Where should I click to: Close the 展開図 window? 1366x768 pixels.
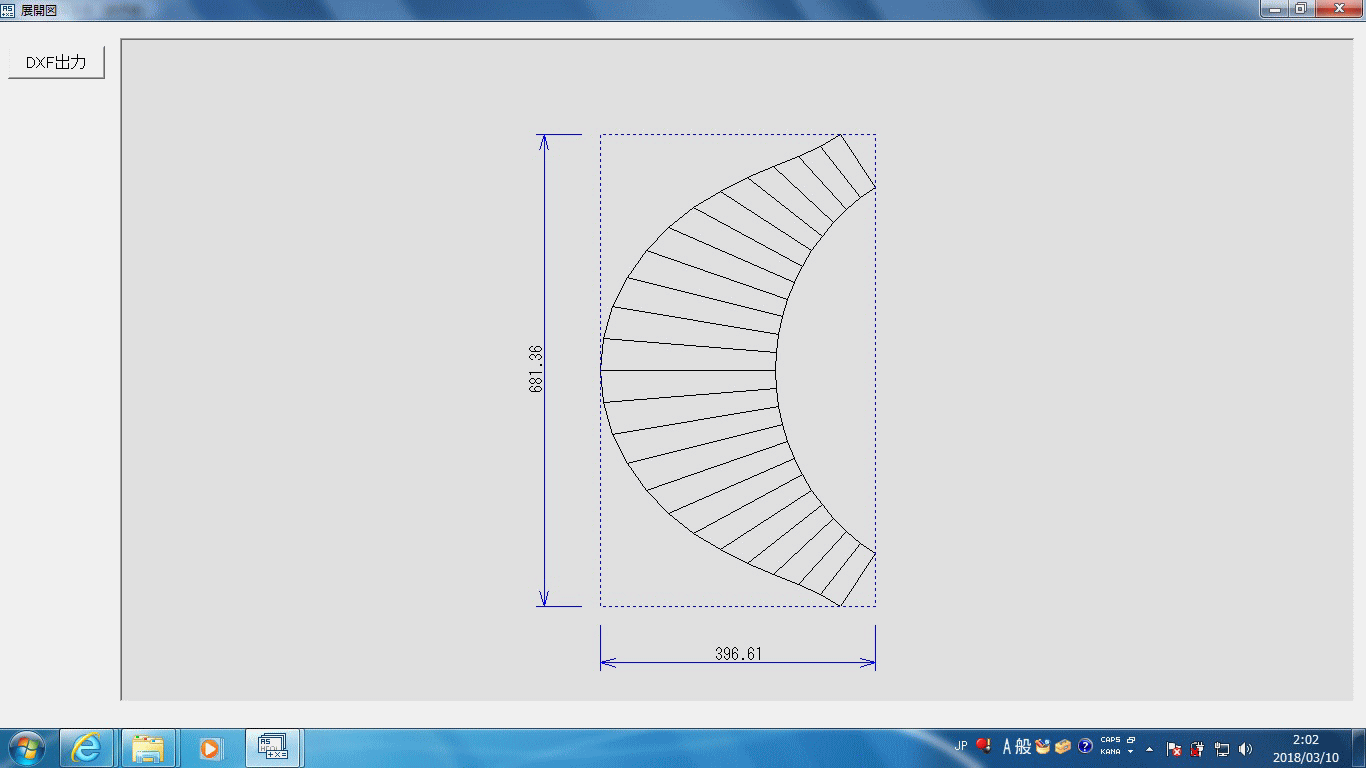click(1337, 8)
